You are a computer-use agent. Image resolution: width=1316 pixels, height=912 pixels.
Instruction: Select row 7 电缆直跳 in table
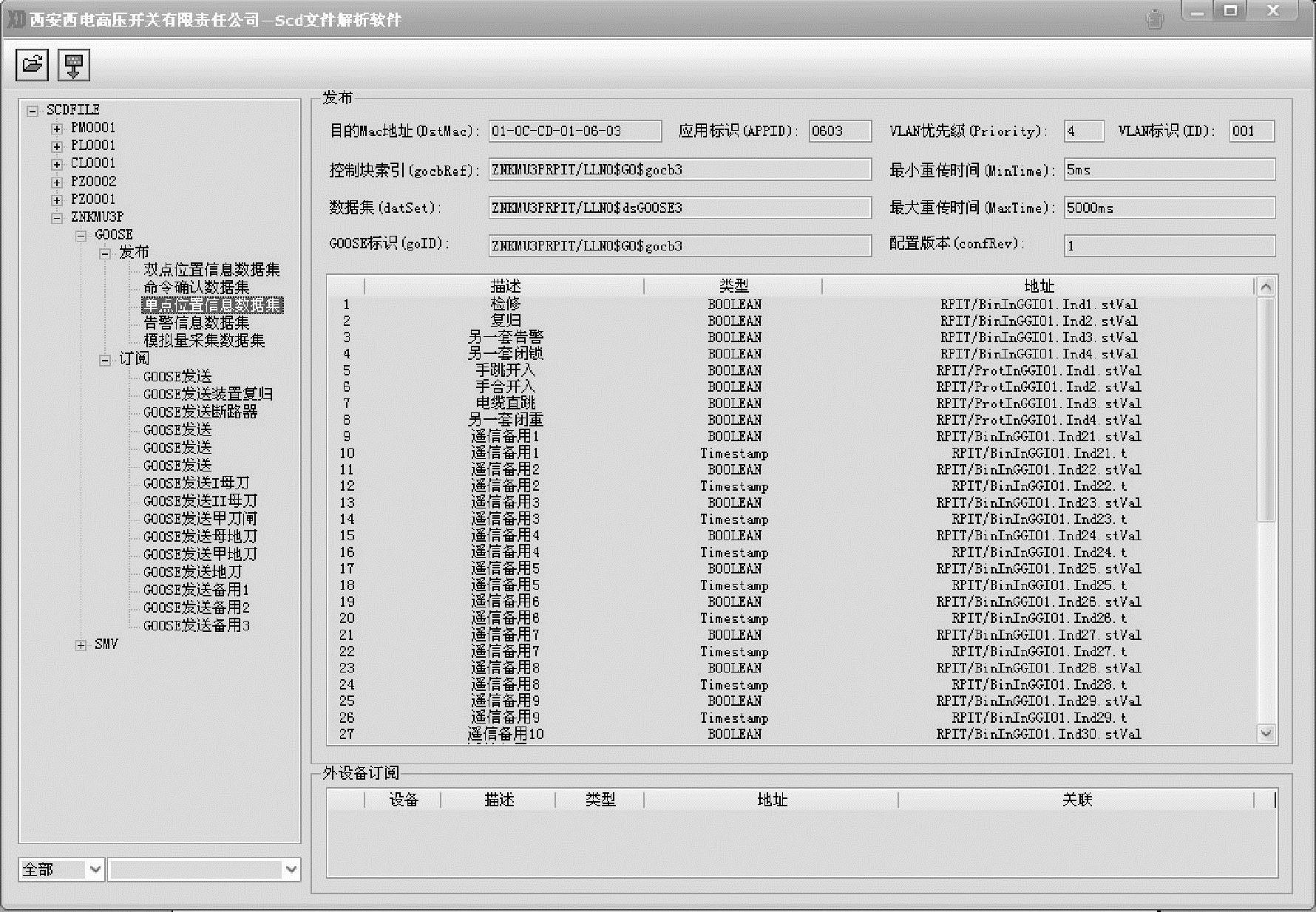pos(791,404)
